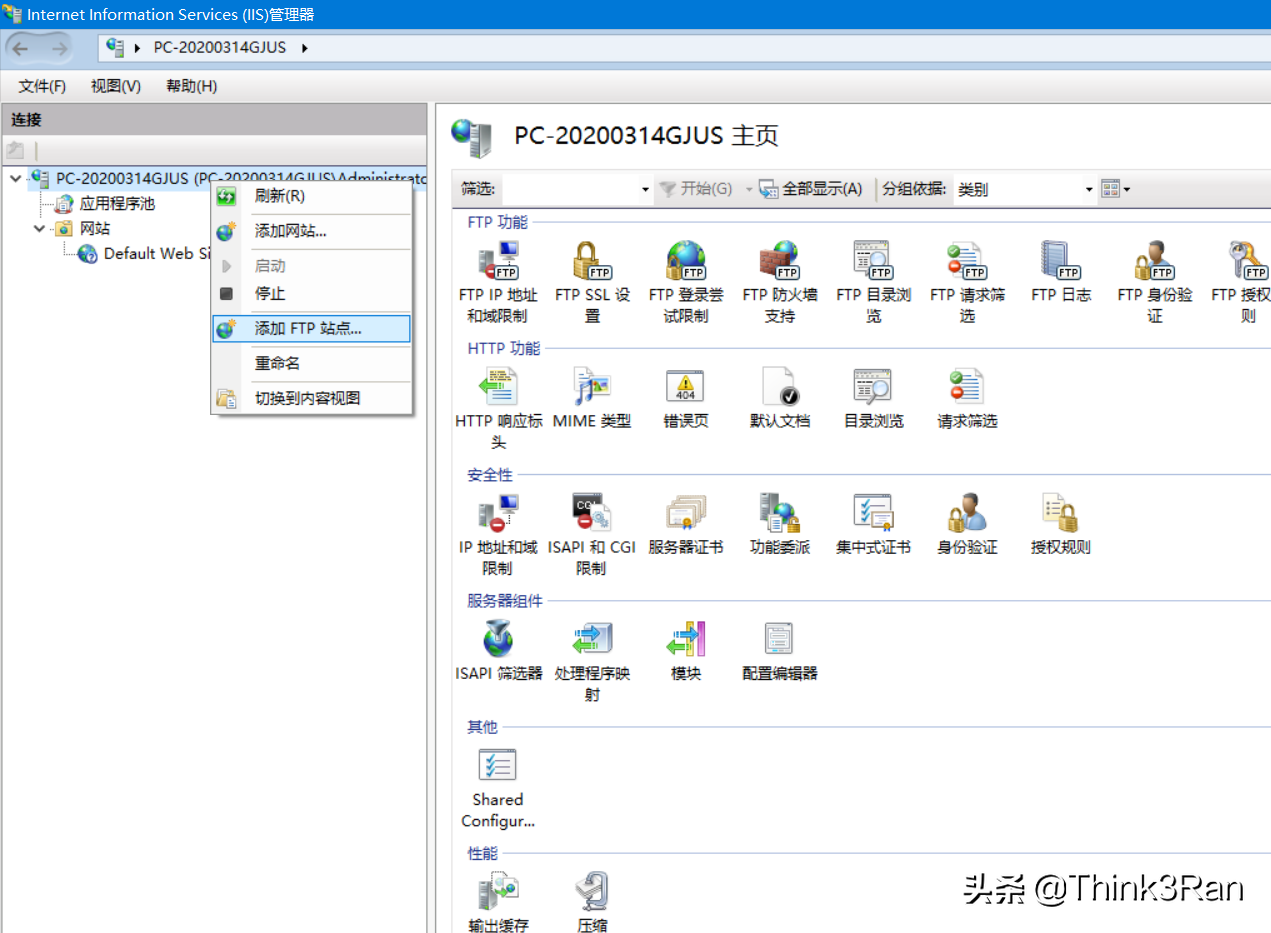
Task: Collapse the 服务器组件 group header
Action: (x=505, y=601)
